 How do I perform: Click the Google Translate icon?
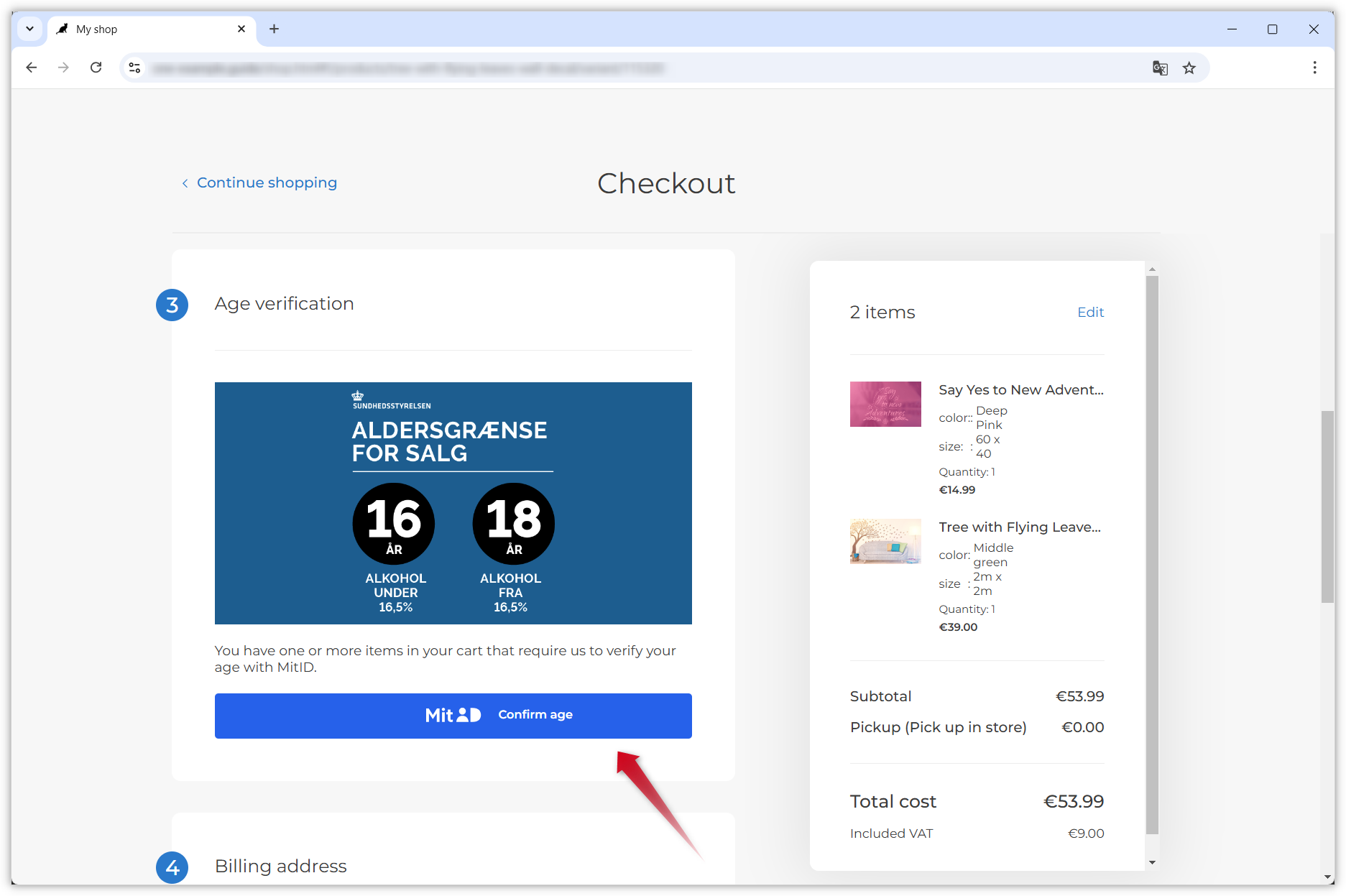click(x=1160, y=68)
